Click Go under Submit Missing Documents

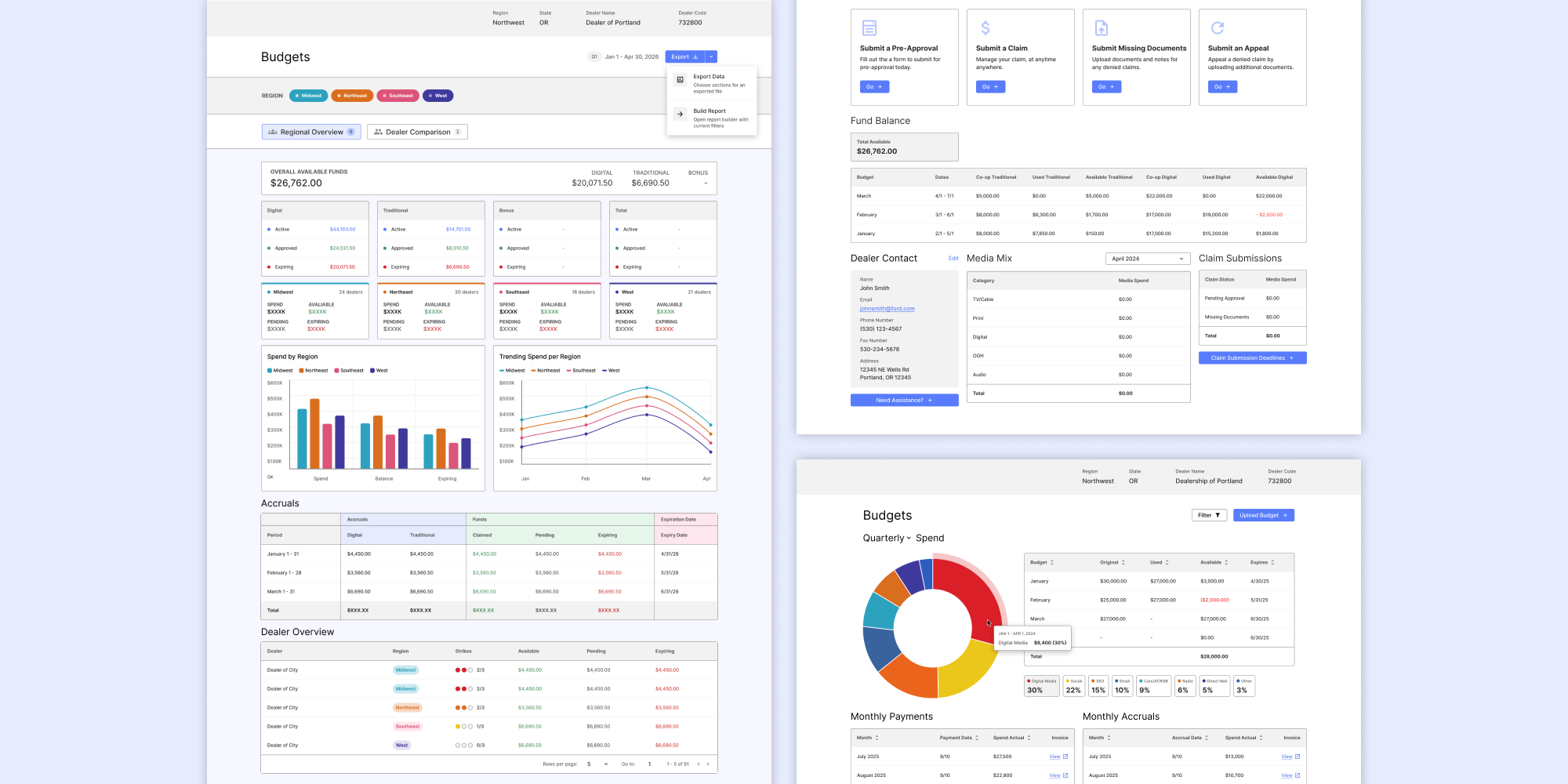(1106, 87)
